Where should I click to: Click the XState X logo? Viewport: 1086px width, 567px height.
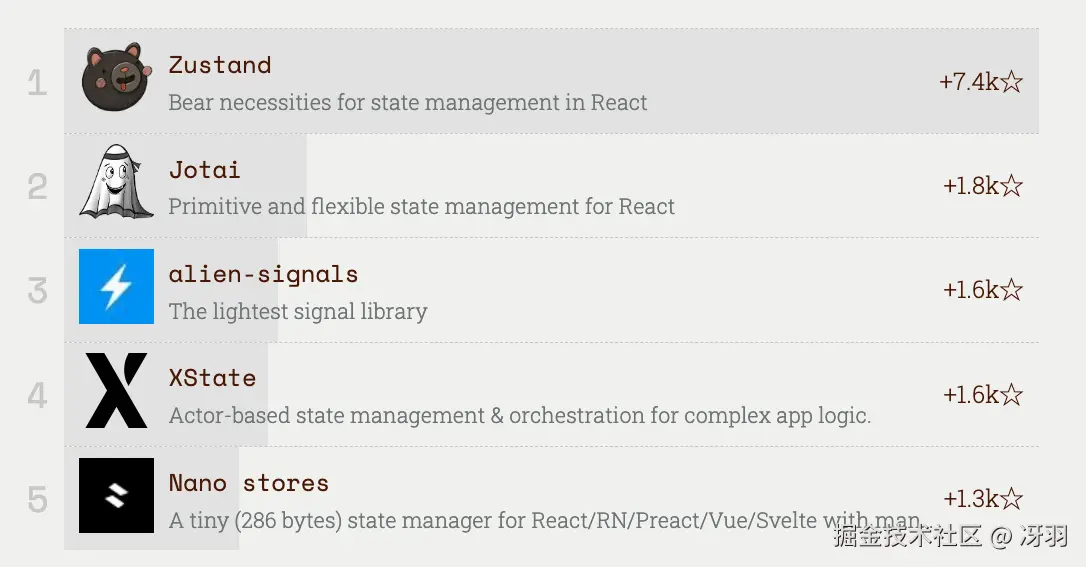116,391
